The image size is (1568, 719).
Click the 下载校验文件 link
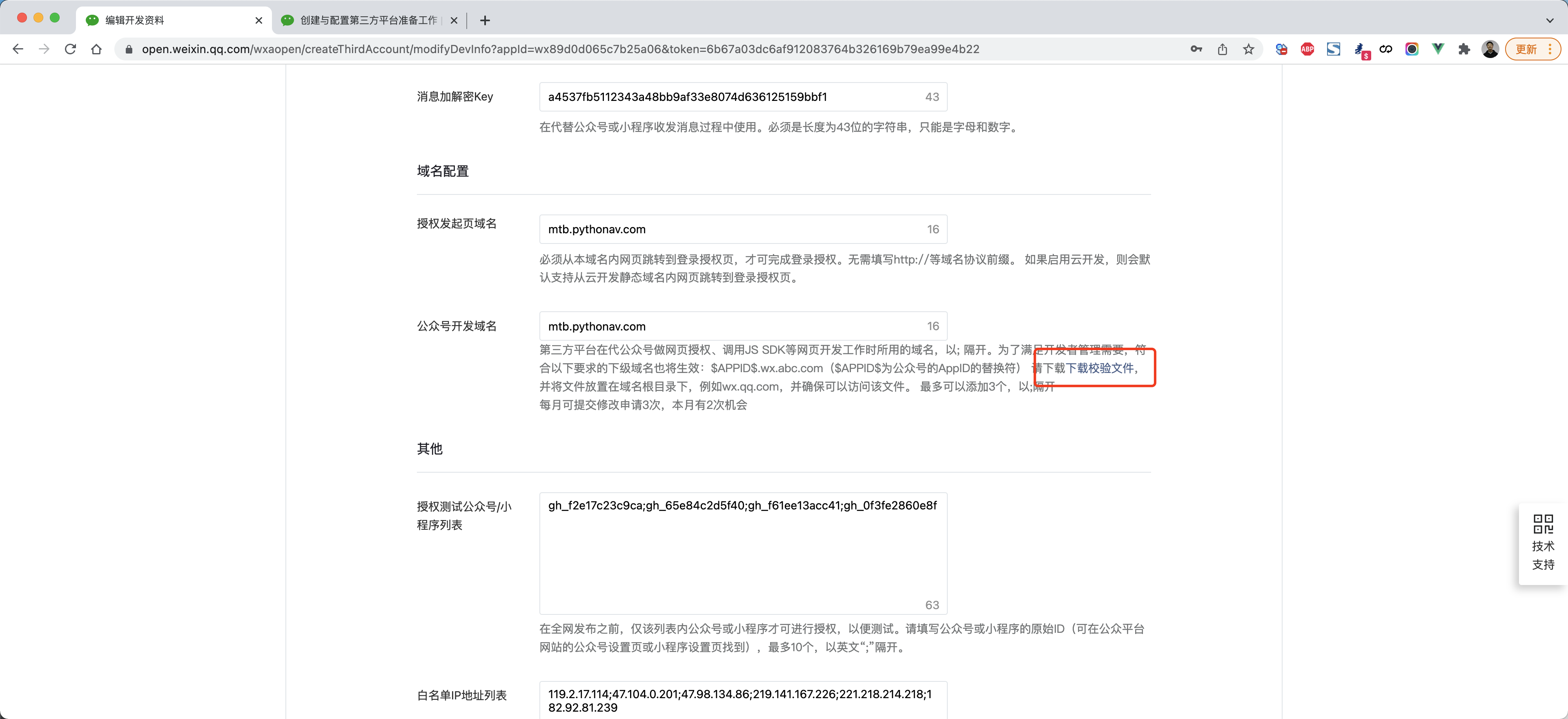pos(1099,368)
